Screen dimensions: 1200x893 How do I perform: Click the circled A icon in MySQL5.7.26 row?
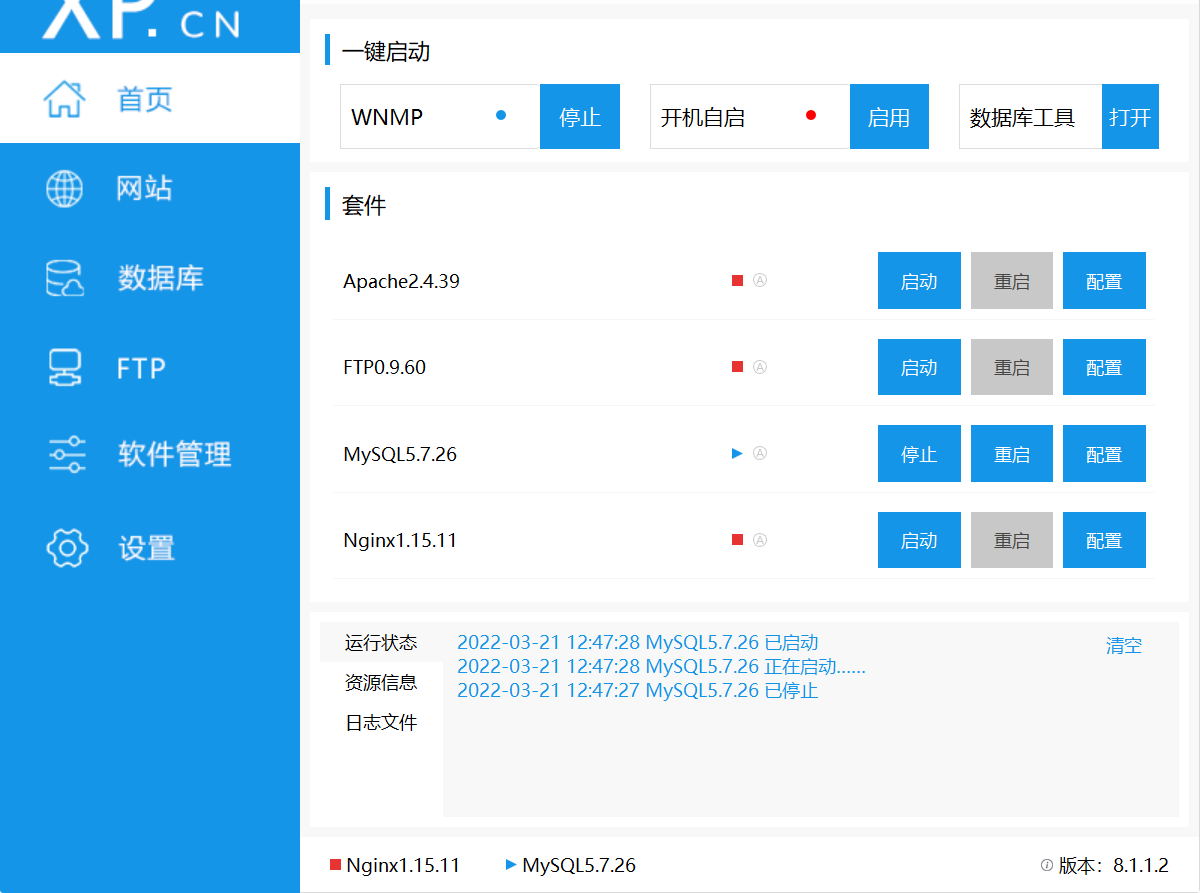point(759,454)
